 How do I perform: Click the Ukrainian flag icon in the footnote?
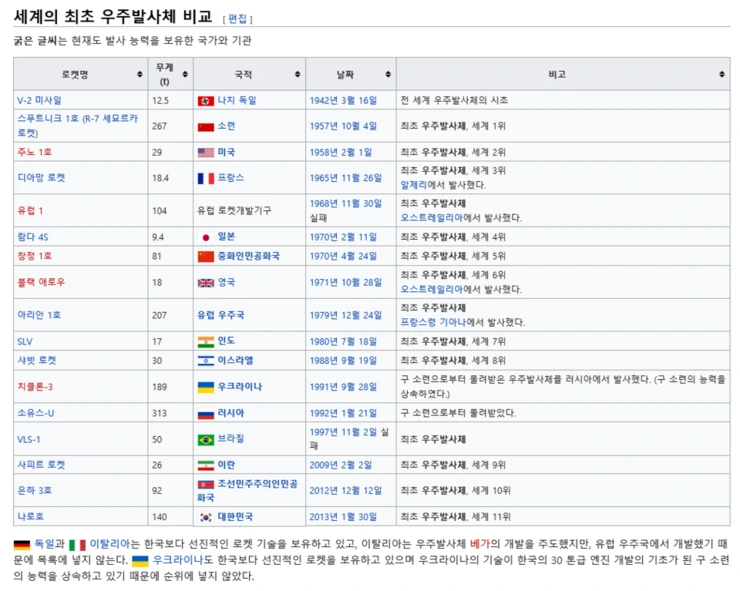pos(140,561)
